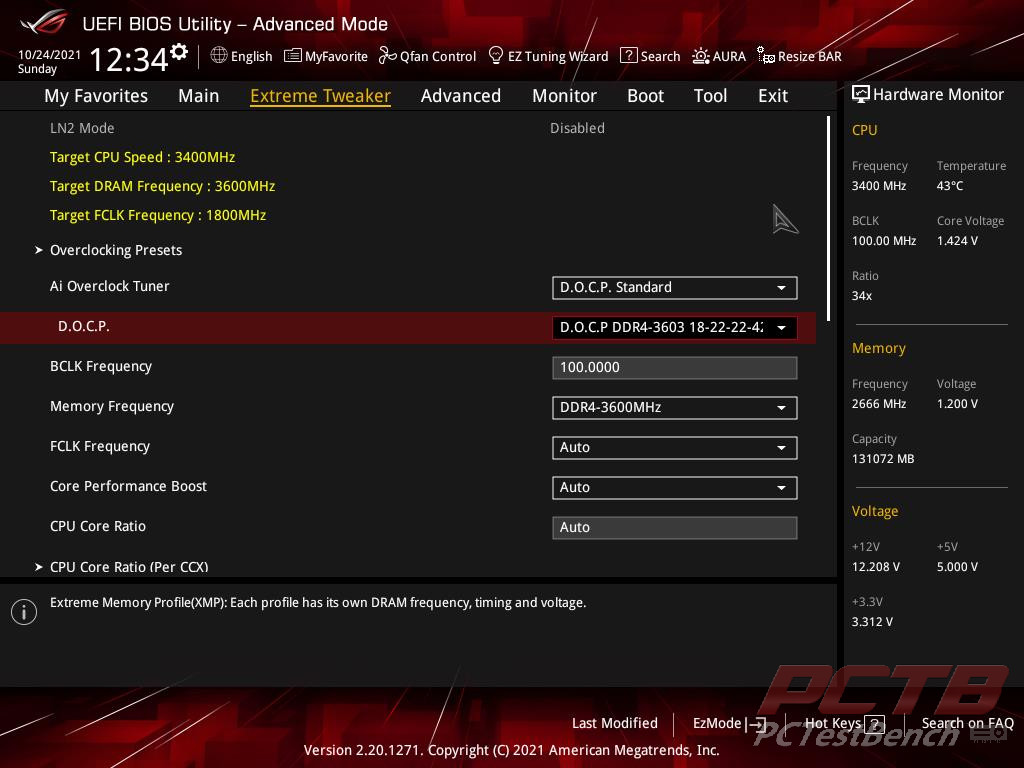This screenshot has width=1024, height=768.
Task: Click the info icon beside help text
Action: [24, 612]
